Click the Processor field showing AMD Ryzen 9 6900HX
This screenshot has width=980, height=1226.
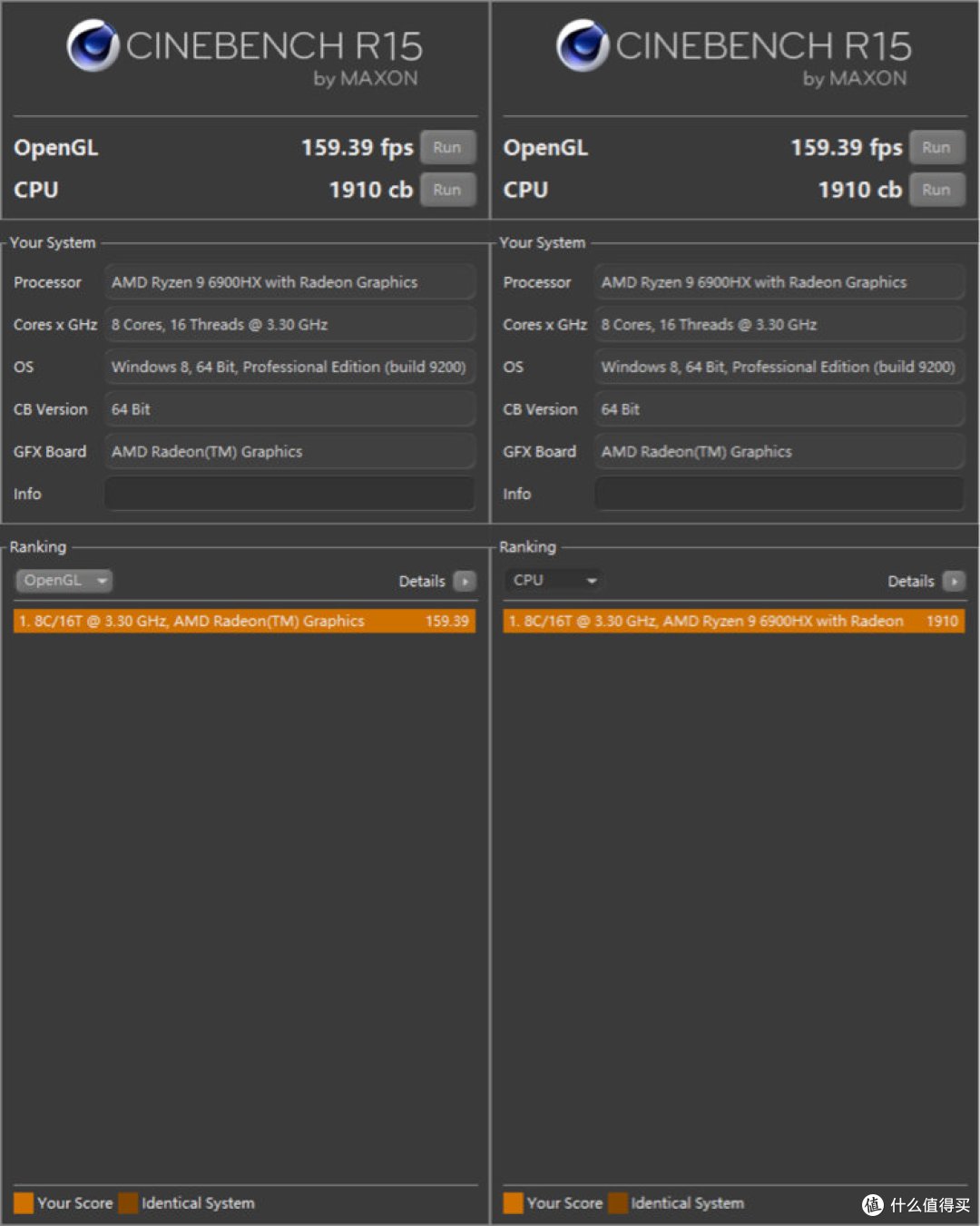[x=289, y=282]
